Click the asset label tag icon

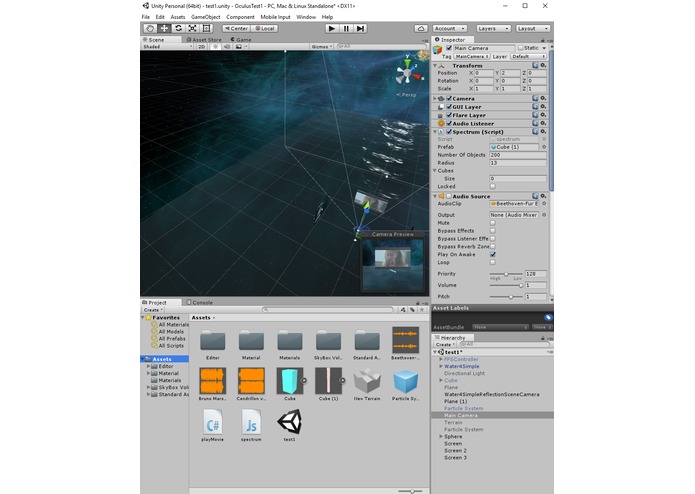(x=548, y=317)
